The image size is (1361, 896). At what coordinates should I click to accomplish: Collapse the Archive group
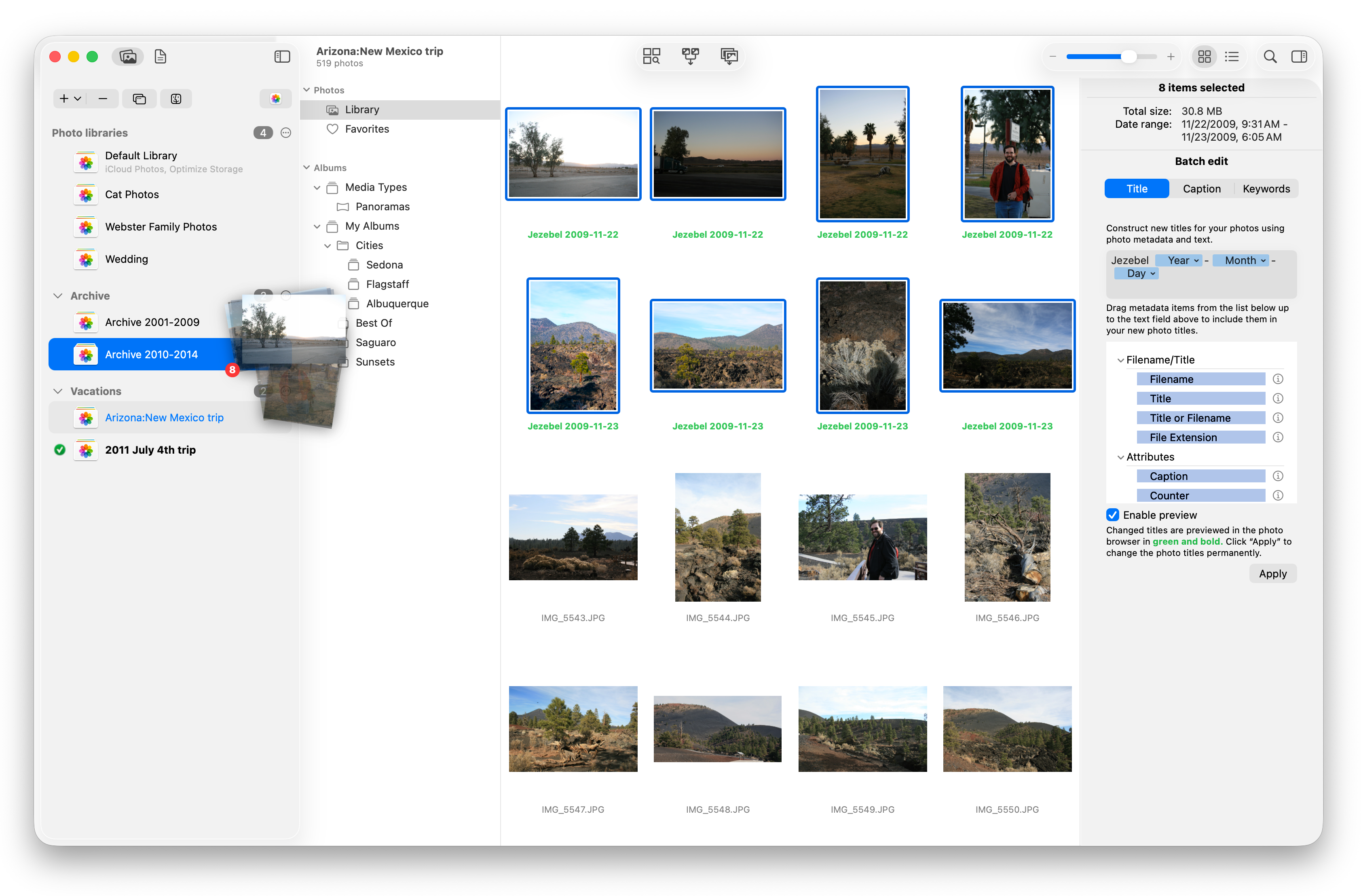pyautogui.click(x=58, y=296)
